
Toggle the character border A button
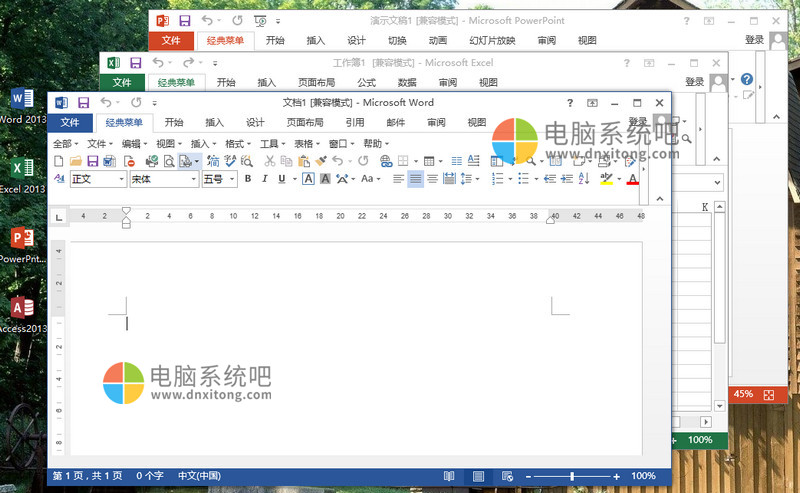(308, 179)
